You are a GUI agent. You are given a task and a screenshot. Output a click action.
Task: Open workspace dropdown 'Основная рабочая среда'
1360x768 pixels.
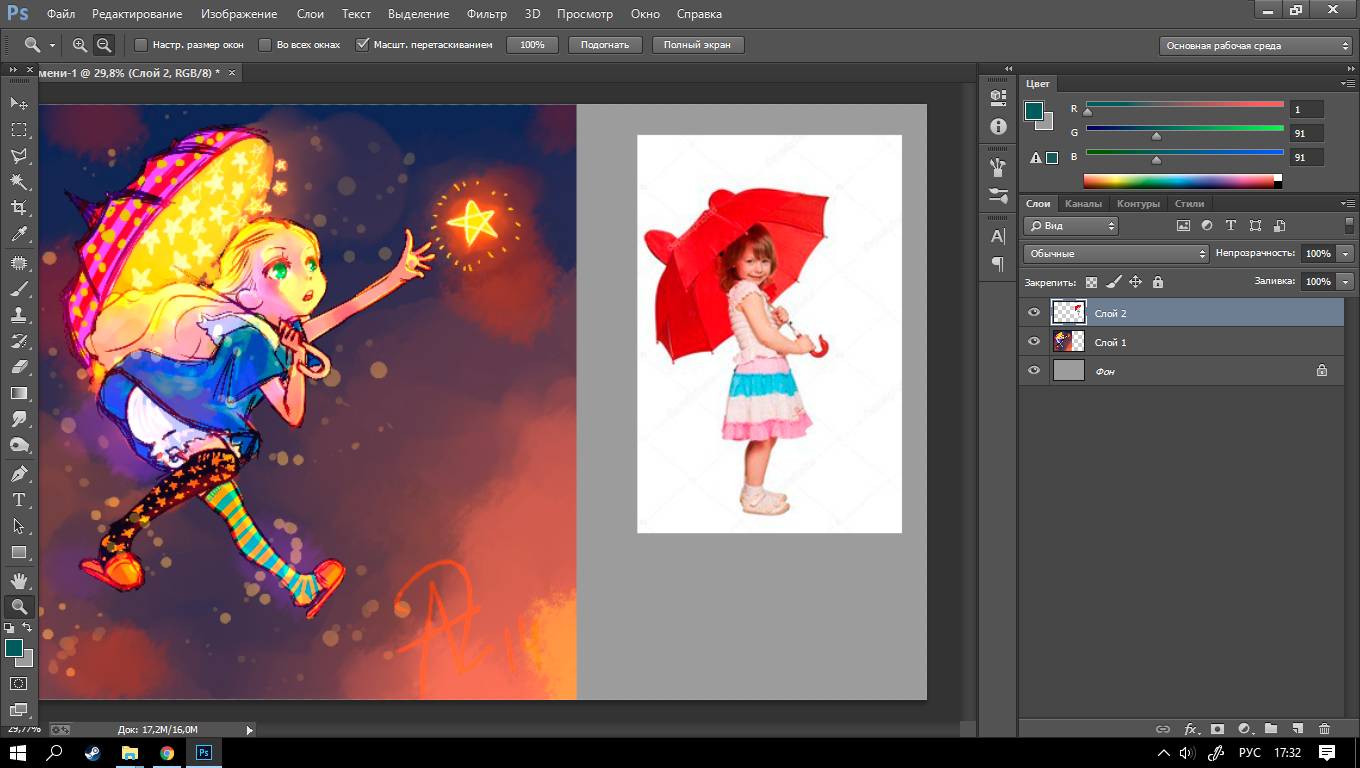(1256, 45)
